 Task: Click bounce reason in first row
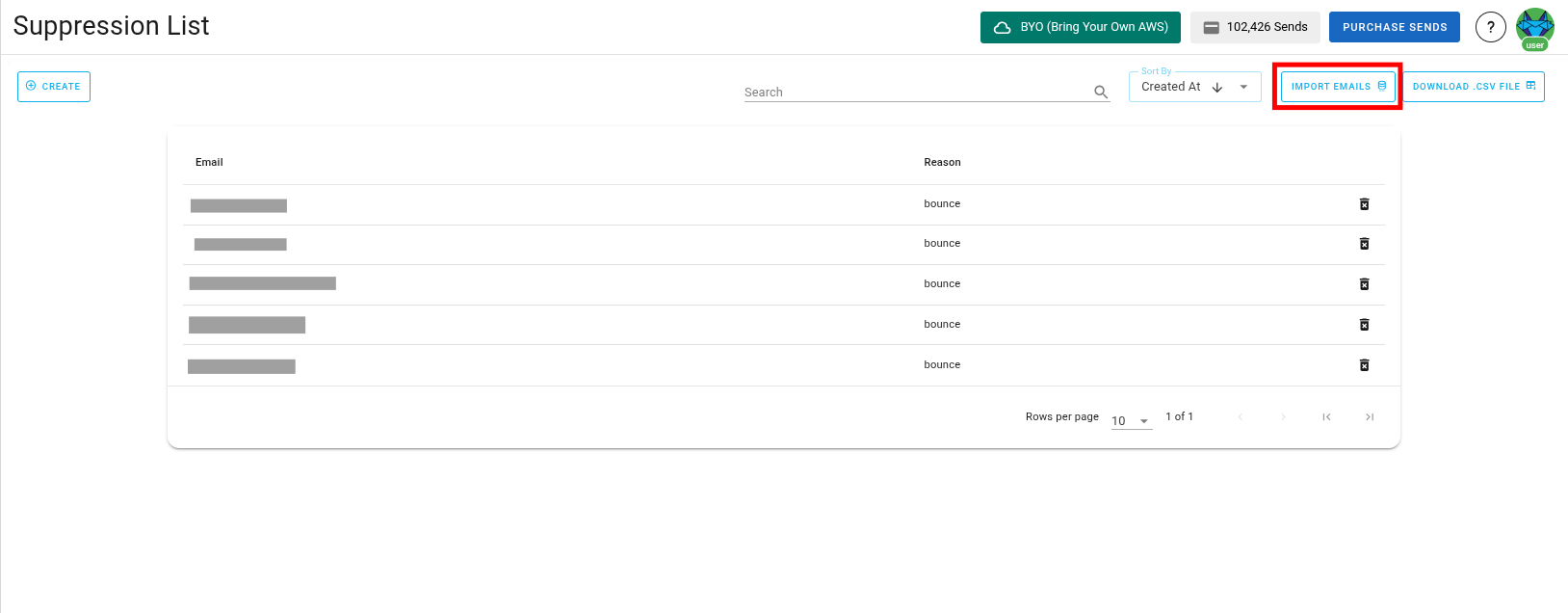coord(942,203)
